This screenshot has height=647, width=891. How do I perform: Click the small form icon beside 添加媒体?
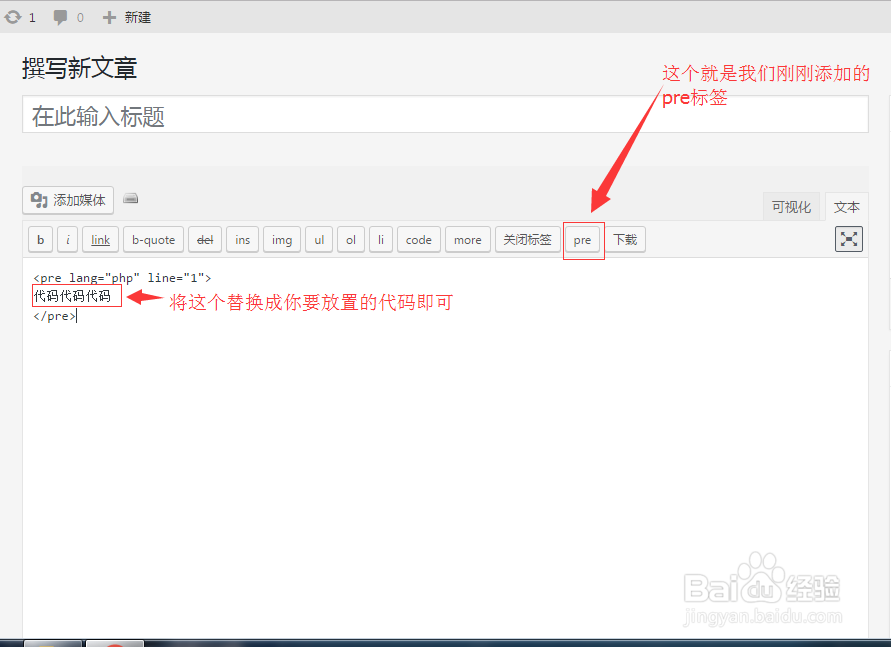pos(131,198)
